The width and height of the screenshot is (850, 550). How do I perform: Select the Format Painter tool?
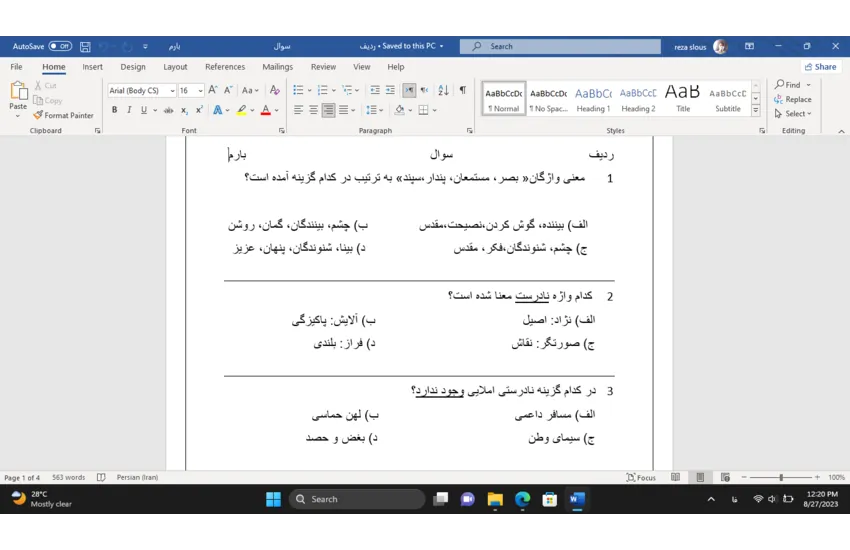point(63,115)
